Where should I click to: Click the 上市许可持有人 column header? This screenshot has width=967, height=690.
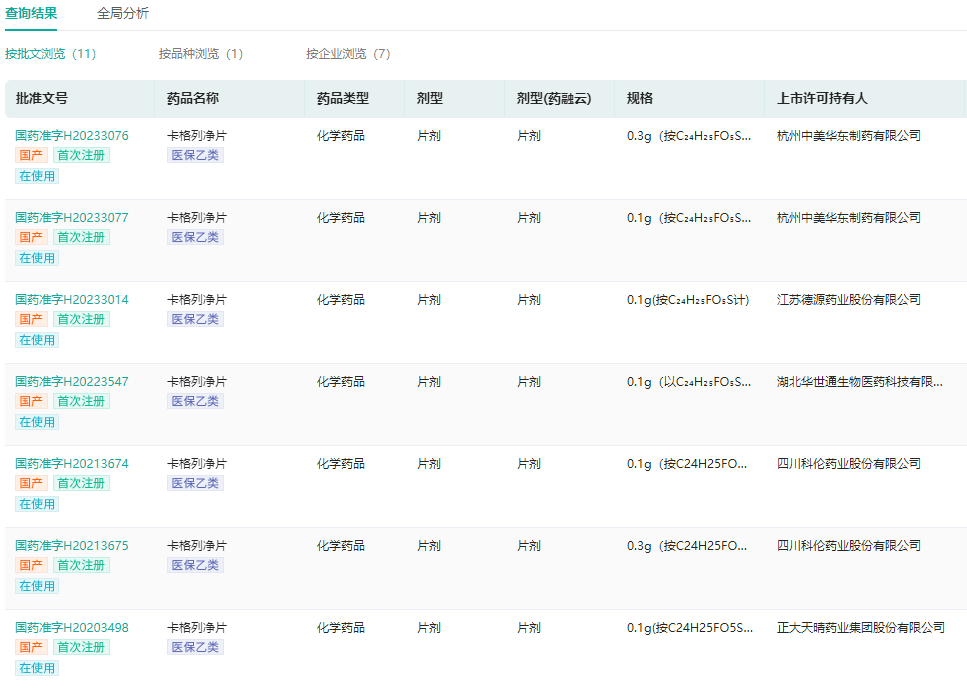click(x=822, y=99)
